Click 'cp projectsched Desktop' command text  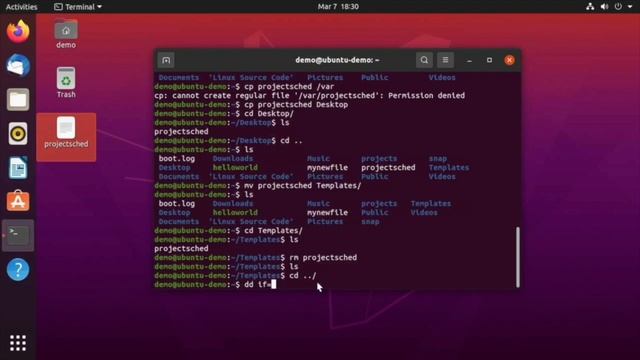[296, 104]
